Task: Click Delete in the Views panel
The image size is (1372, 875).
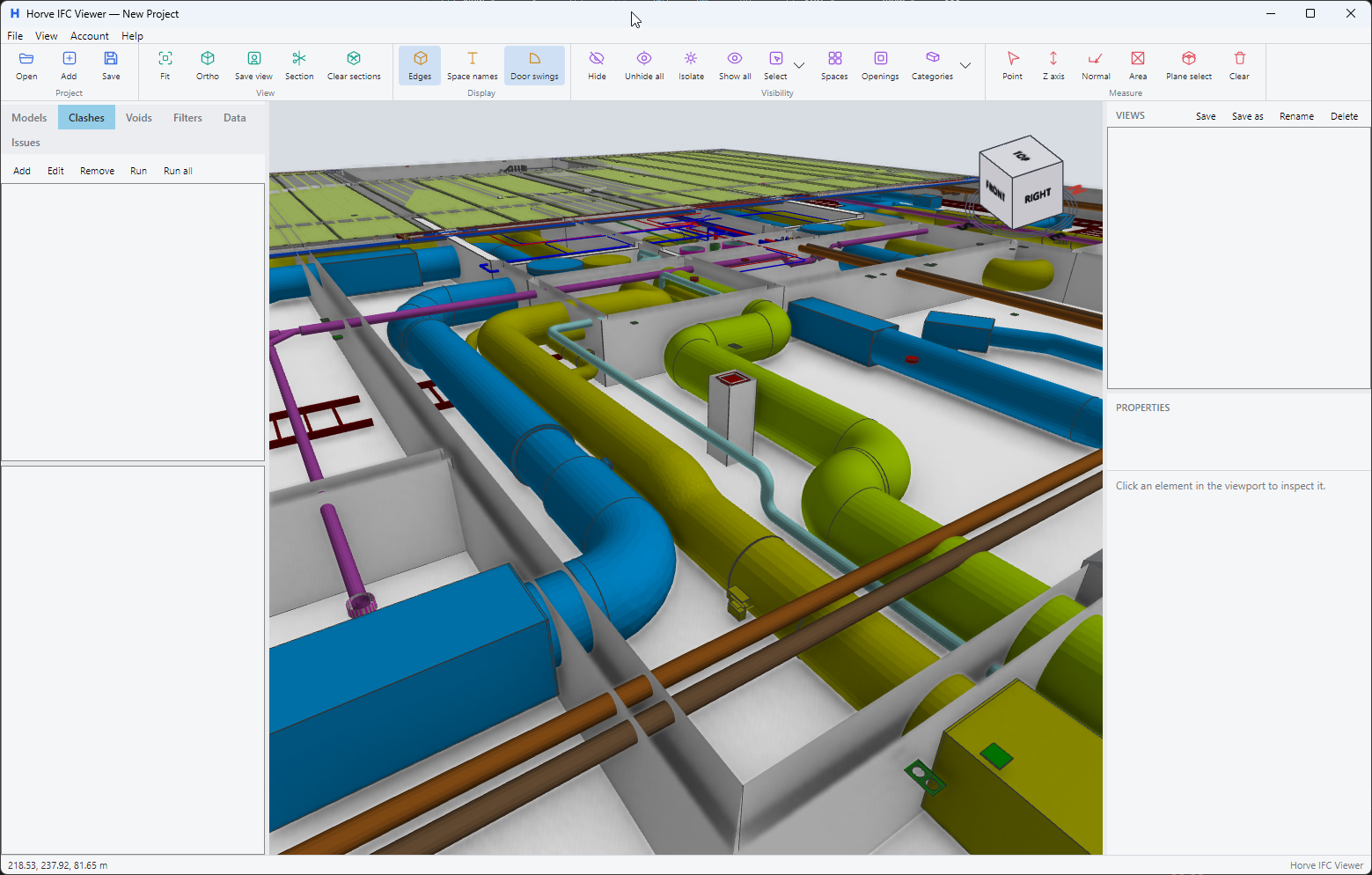Action: point(1344,116)
